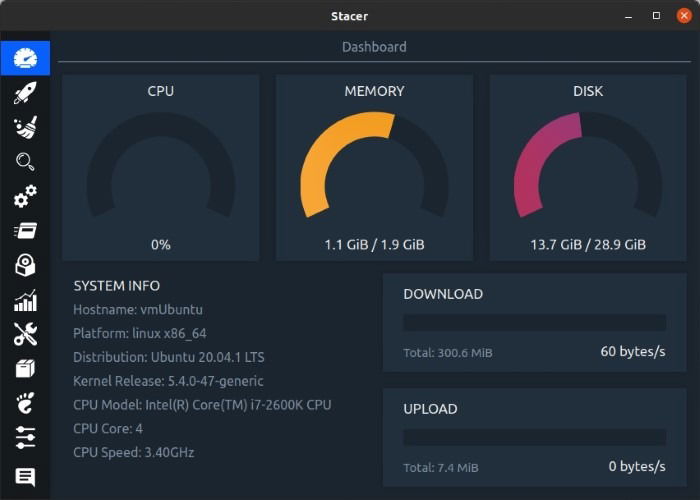Open the Search magnifier page
700x500 pixels.
pyautogui.click(x=25, y=162)
